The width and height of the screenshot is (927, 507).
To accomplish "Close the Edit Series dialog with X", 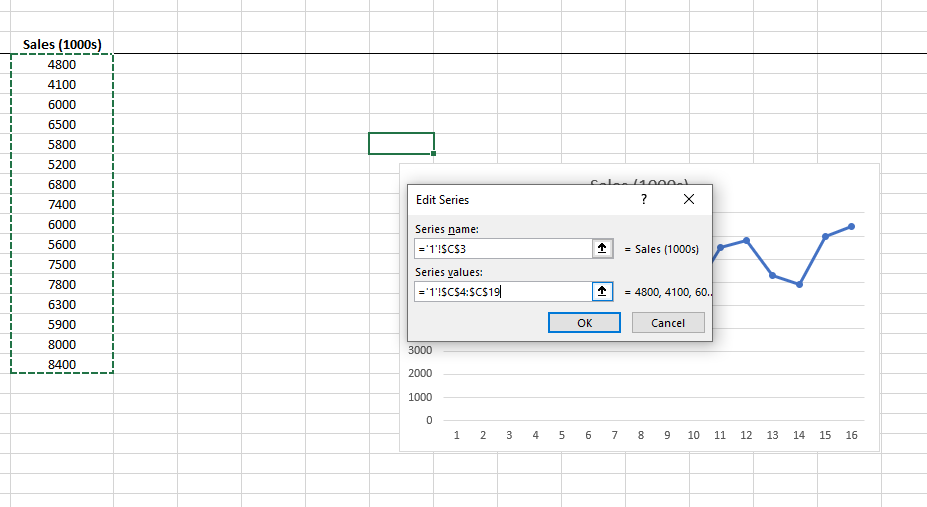I will 688,200.
